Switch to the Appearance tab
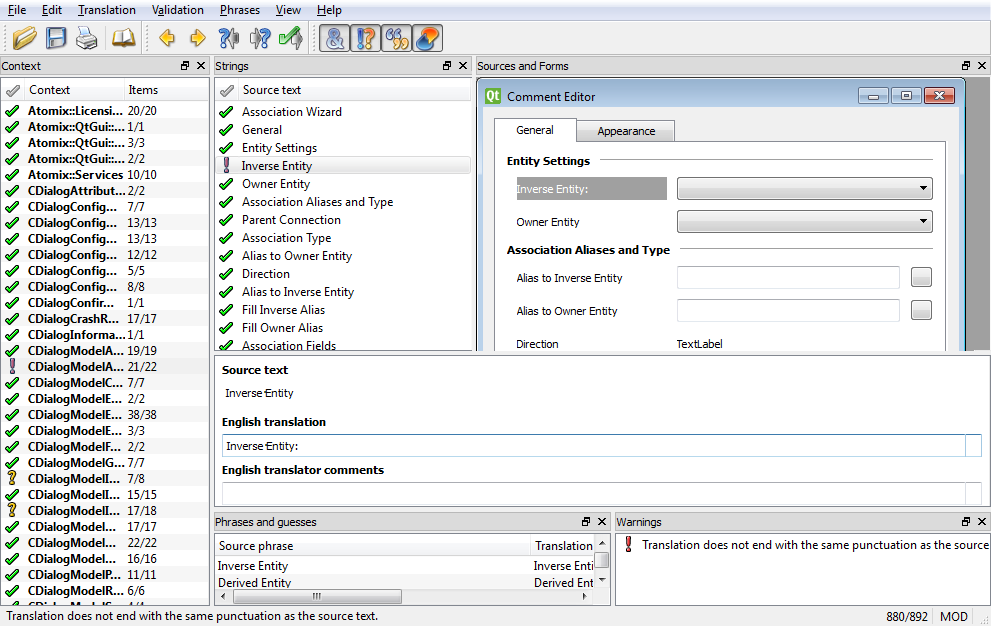 [626, 131]
